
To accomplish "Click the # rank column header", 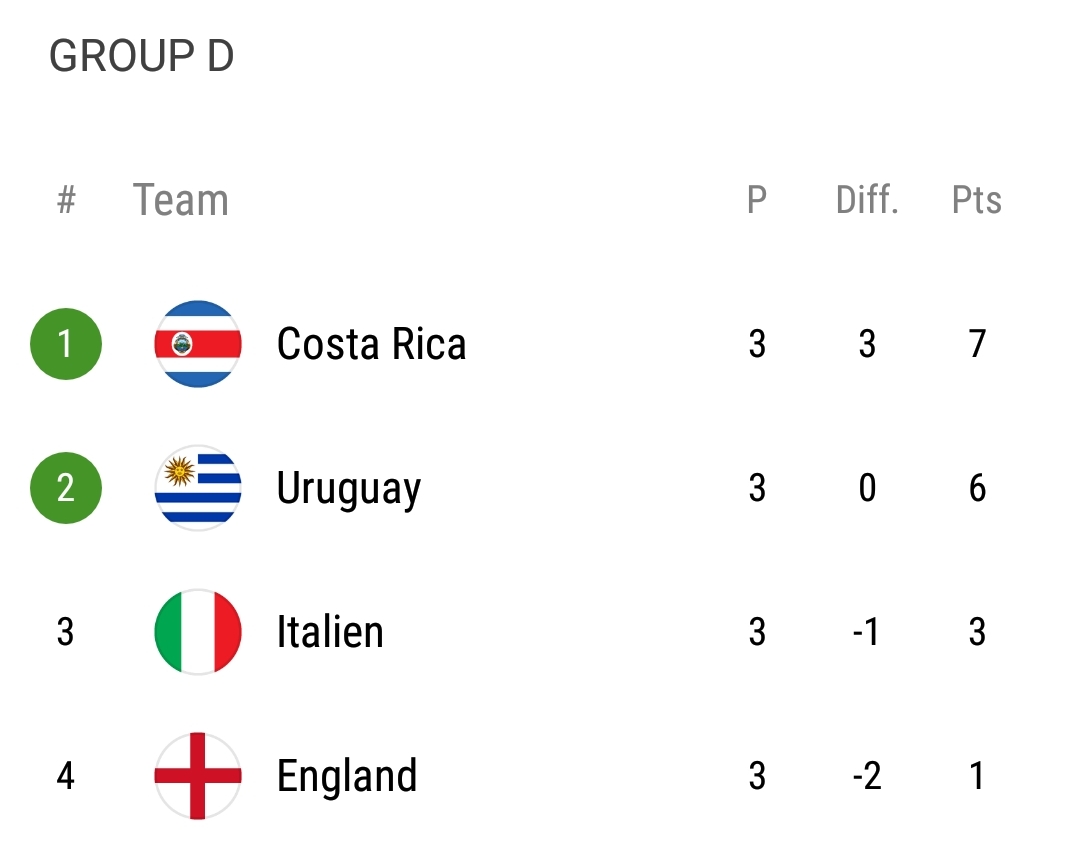I will (66, 200).
